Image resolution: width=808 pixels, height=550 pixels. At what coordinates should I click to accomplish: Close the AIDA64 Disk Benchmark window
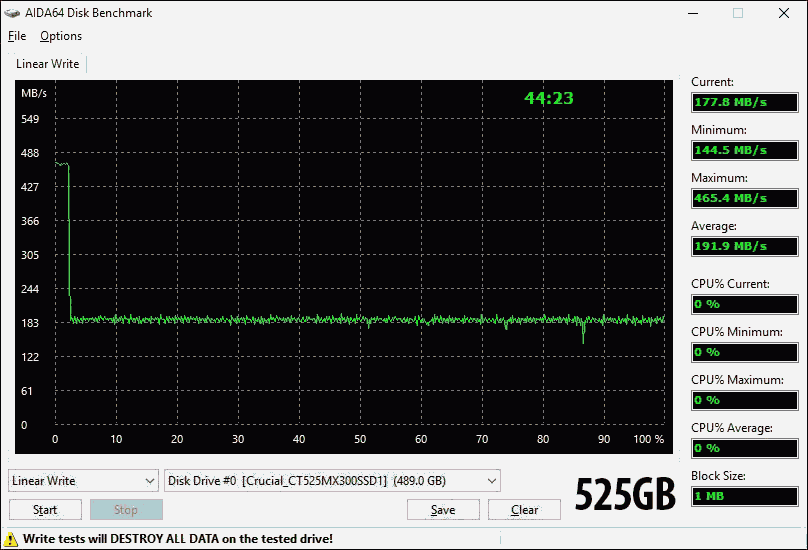click(784, 13)
